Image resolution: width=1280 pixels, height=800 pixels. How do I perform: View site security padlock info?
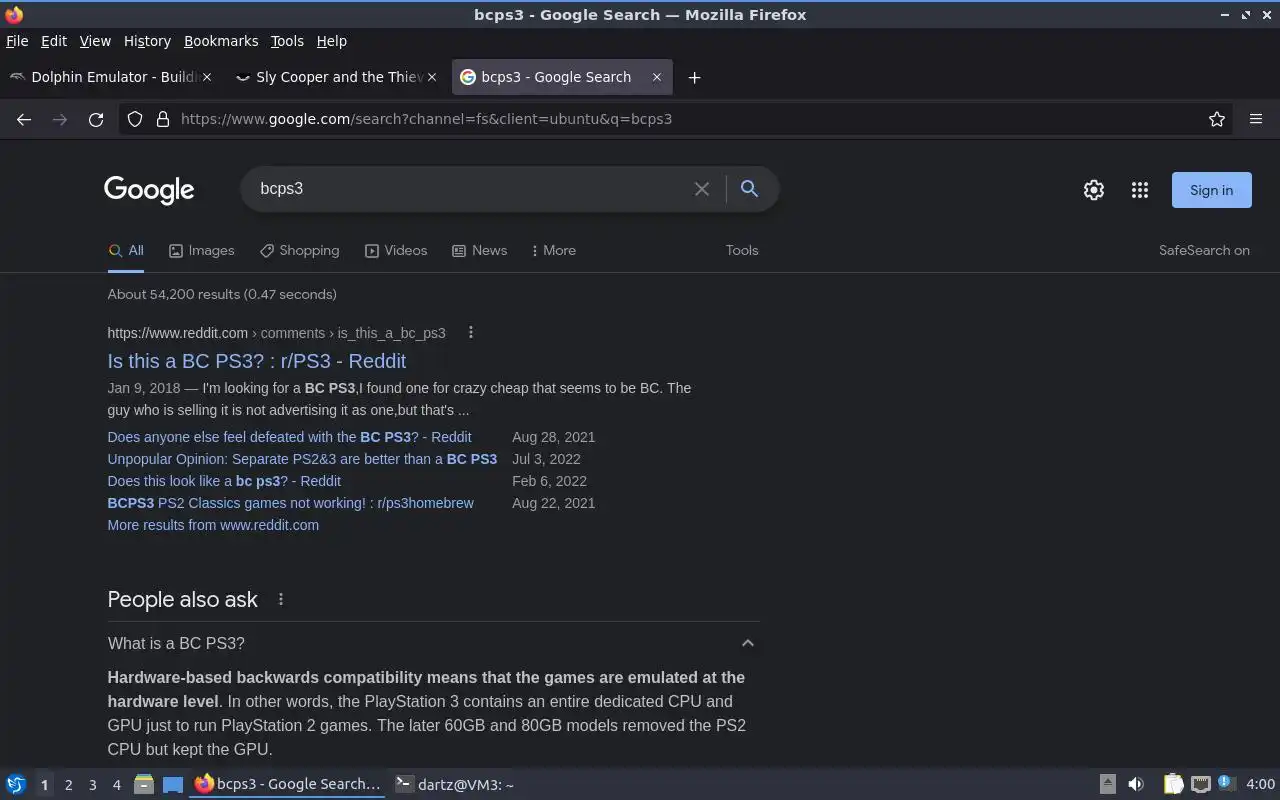pos(163,119)
